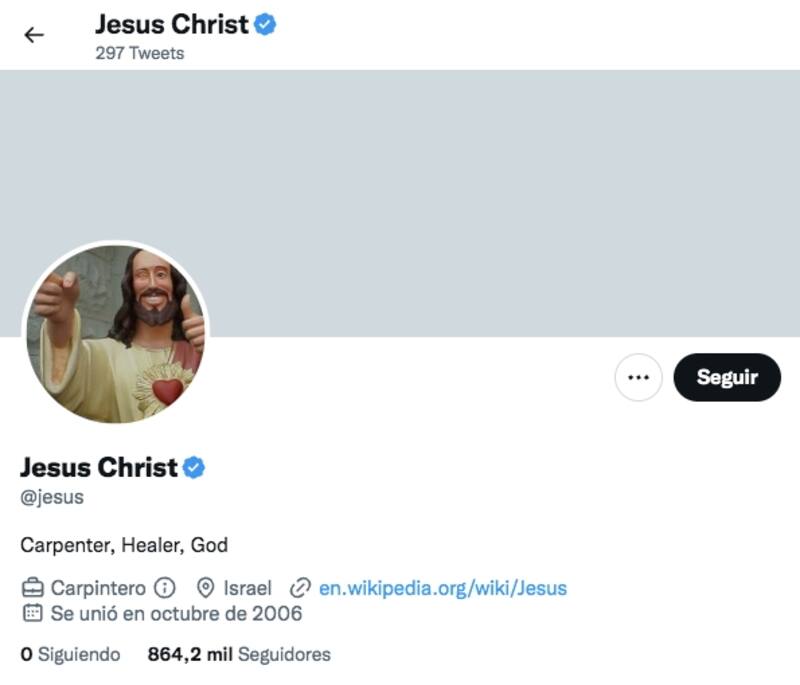This screenshot has height=685, width=800.
Task: Click the 297 Tweets count
Action: pos(140,53)
